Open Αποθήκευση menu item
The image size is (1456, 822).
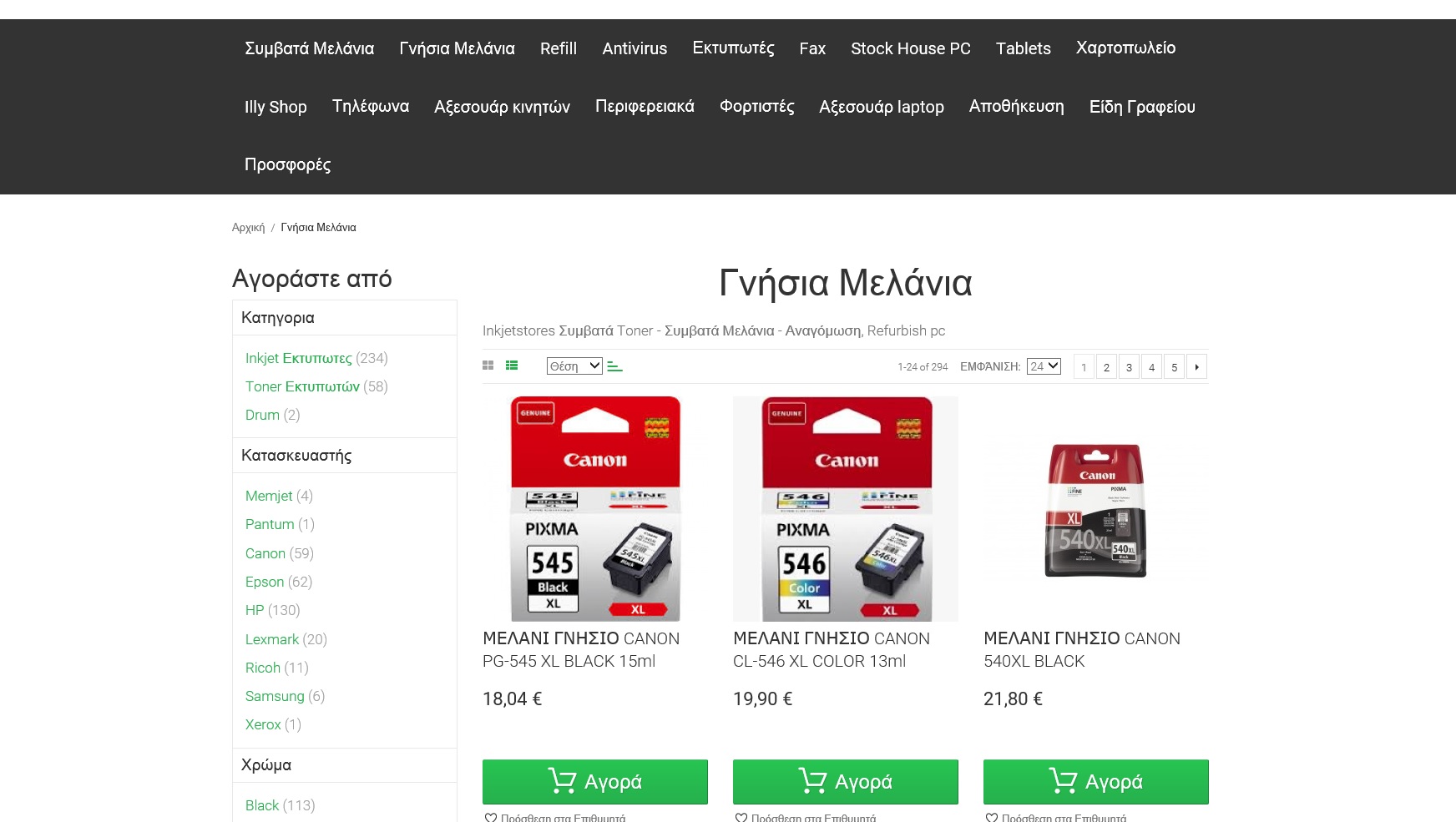1016,107
